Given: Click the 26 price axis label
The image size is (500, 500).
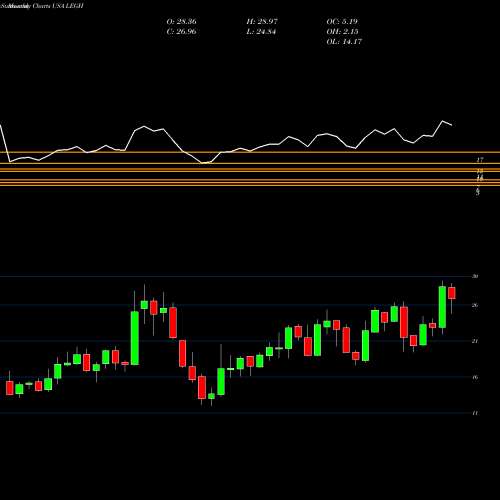Looking at the screenshot, I should coord(475,305).
